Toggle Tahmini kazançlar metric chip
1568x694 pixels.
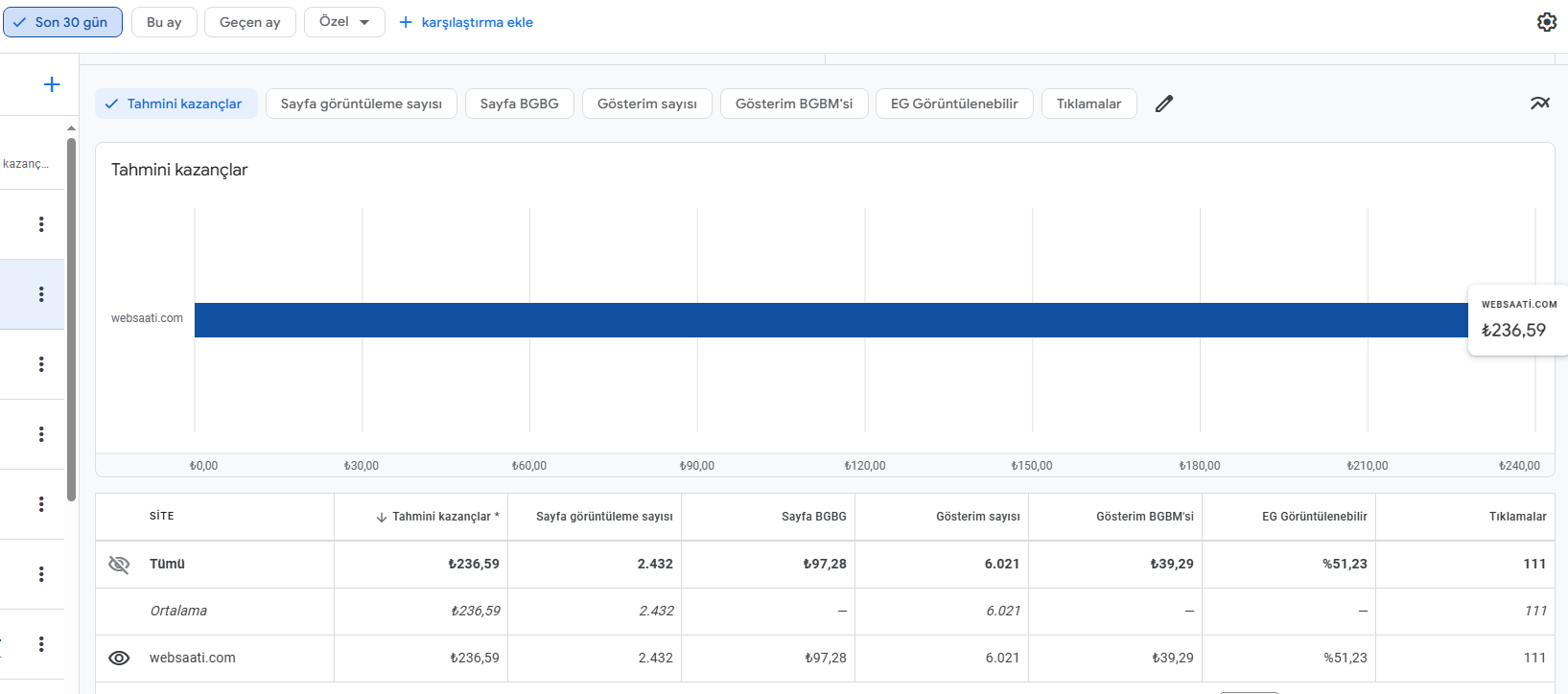pos(176,104)
